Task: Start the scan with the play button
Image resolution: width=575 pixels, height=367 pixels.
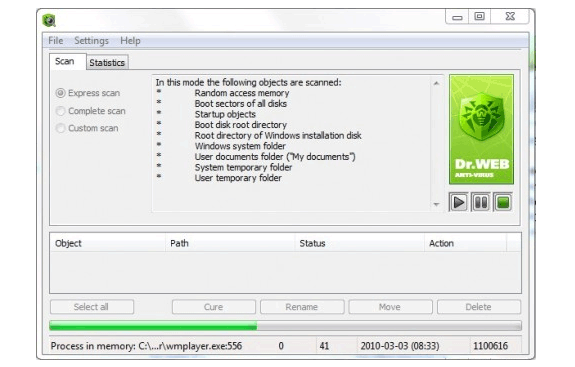Action: coord(458,202)
